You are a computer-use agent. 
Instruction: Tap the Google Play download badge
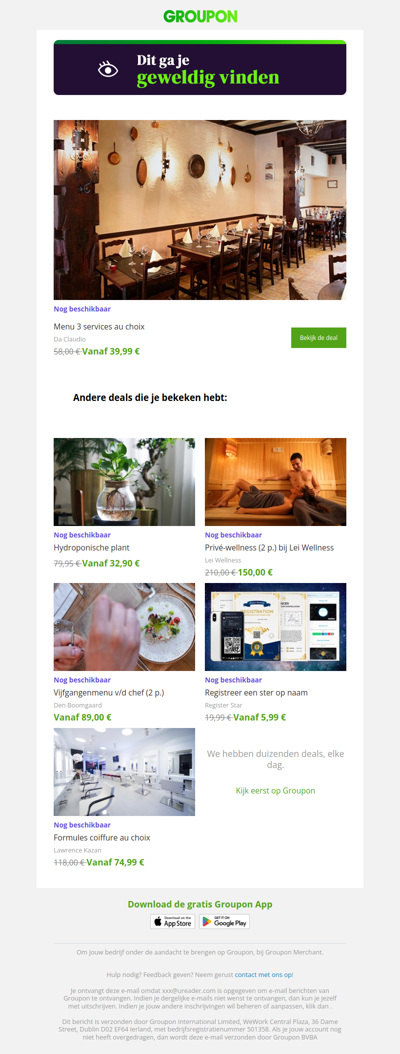pos(225,922)
